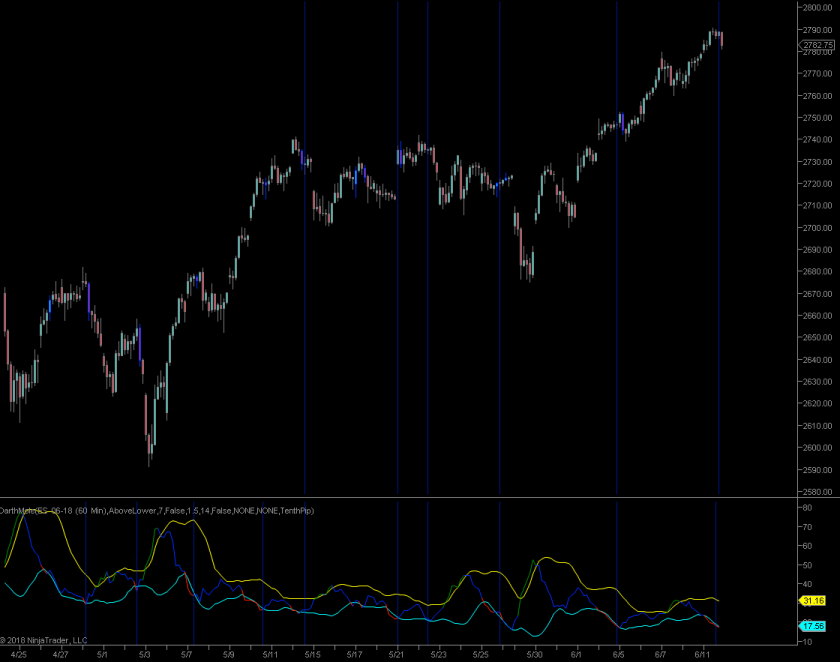The image size is (840, 662).
Task: Click the 2750.00 price axis label
Action: coord(816,146)
